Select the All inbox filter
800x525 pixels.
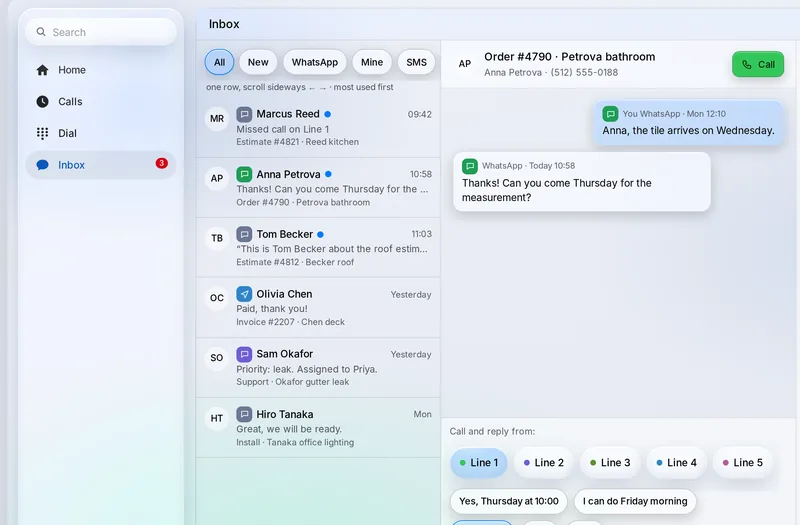point(219,62)
